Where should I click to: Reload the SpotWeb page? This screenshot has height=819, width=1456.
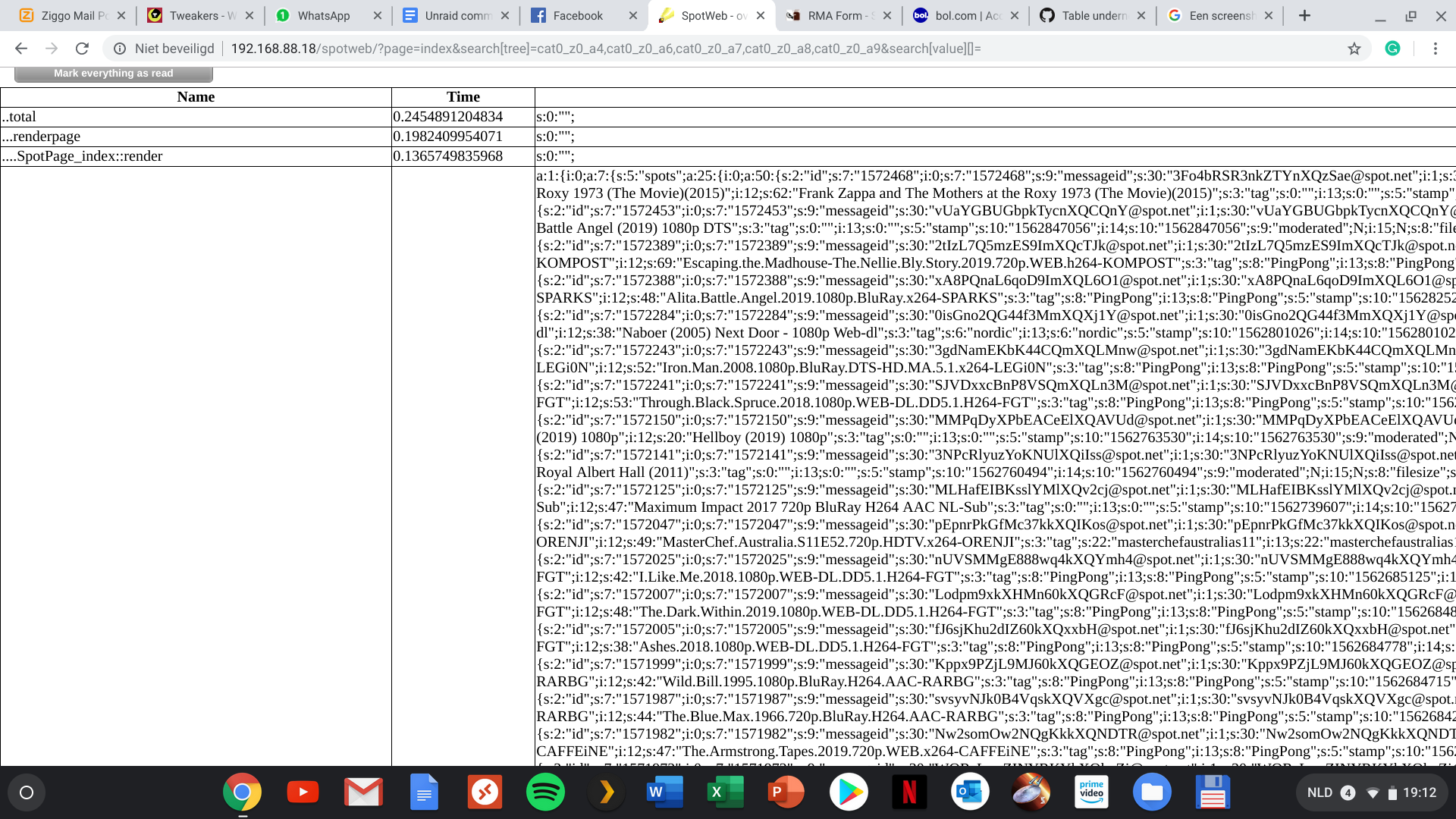click(x=83, y=49)
